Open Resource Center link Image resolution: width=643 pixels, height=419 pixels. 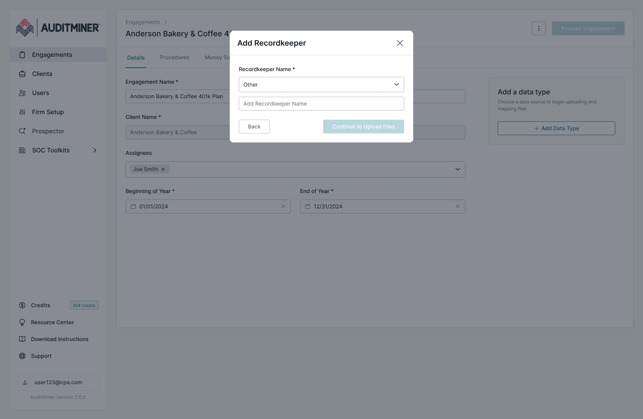point(52,322)
